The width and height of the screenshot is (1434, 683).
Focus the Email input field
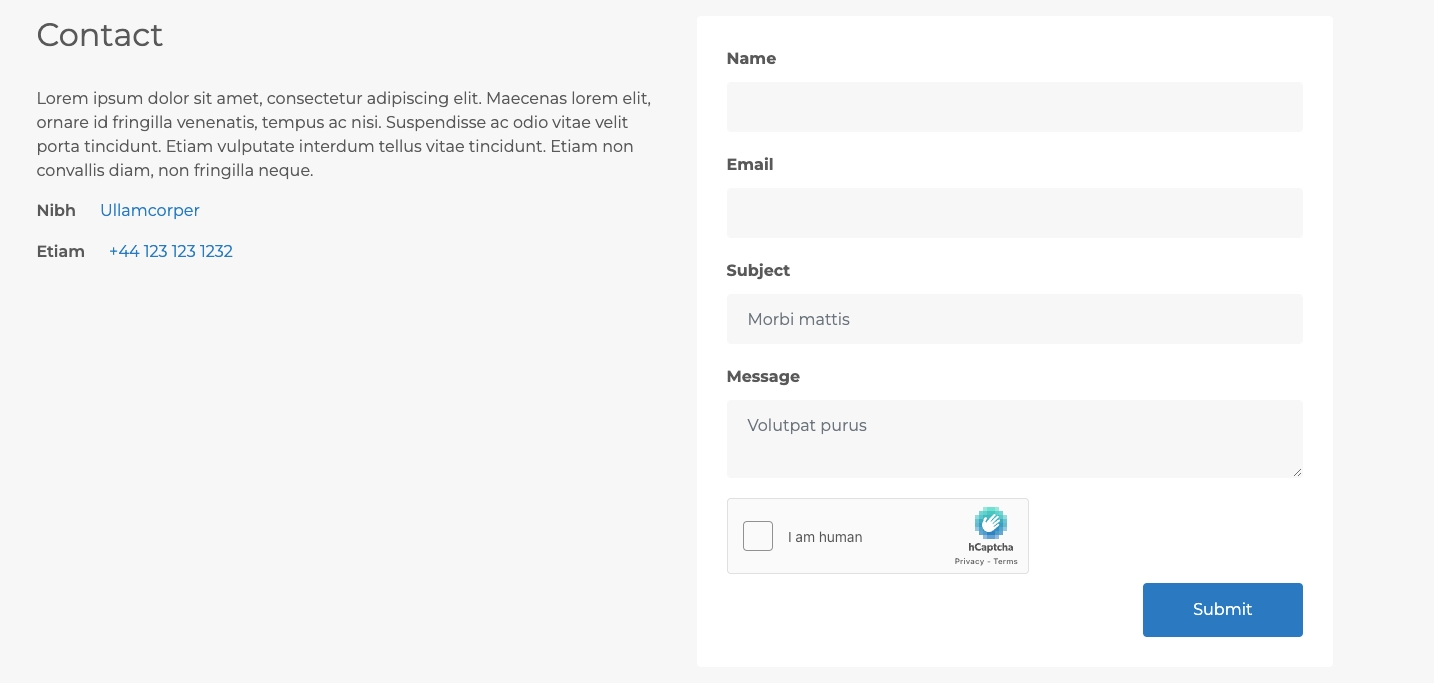[1014, 213]
